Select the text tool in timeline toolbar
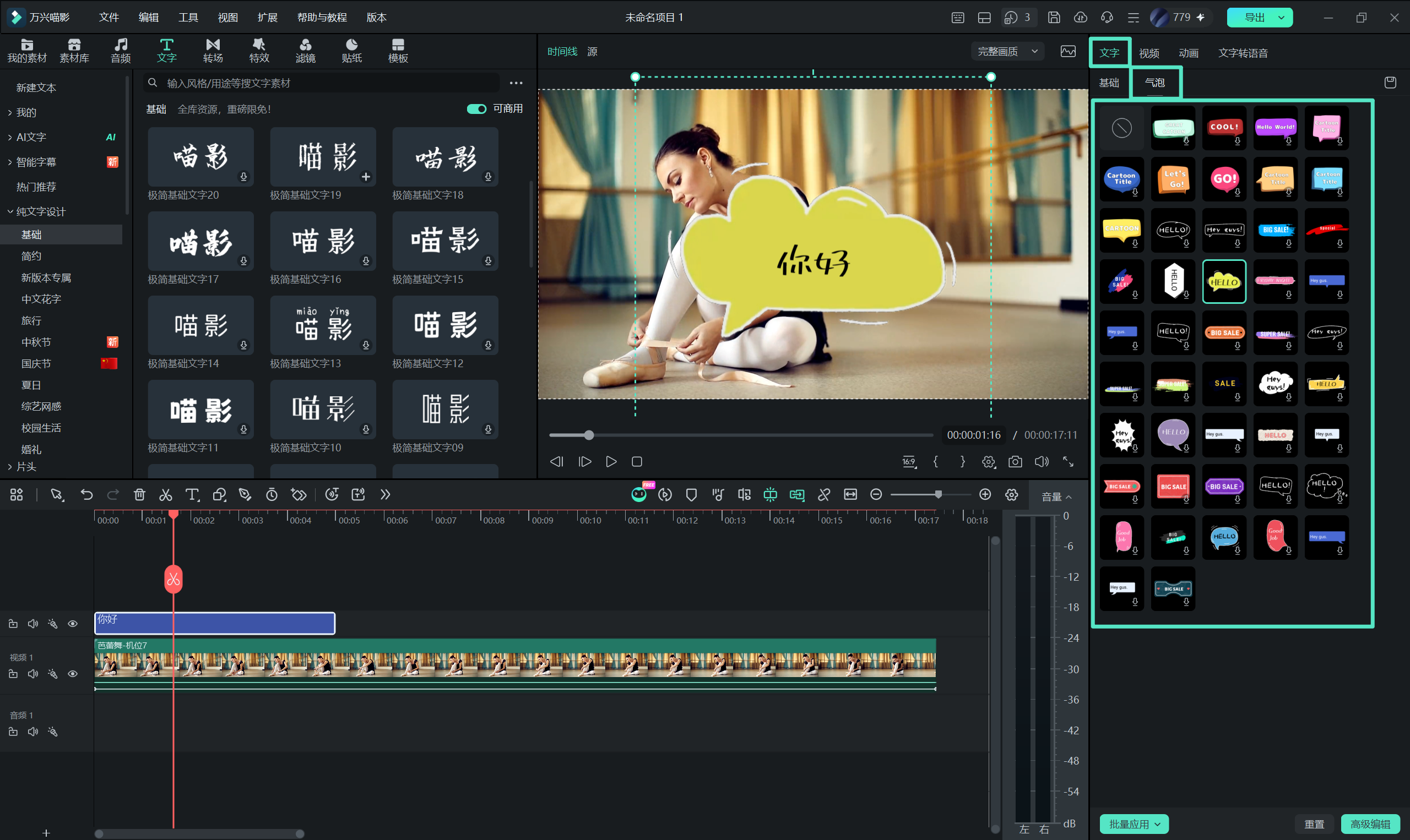This screenshot has height=840, width=1410. pos(193,495)
